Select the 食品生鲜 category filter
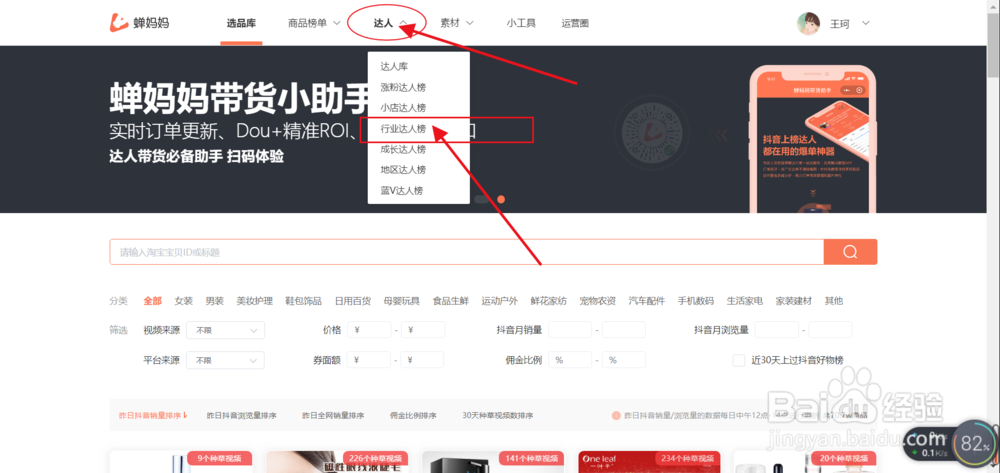This screenshot has width=1000, height=473. click(450, 301)
